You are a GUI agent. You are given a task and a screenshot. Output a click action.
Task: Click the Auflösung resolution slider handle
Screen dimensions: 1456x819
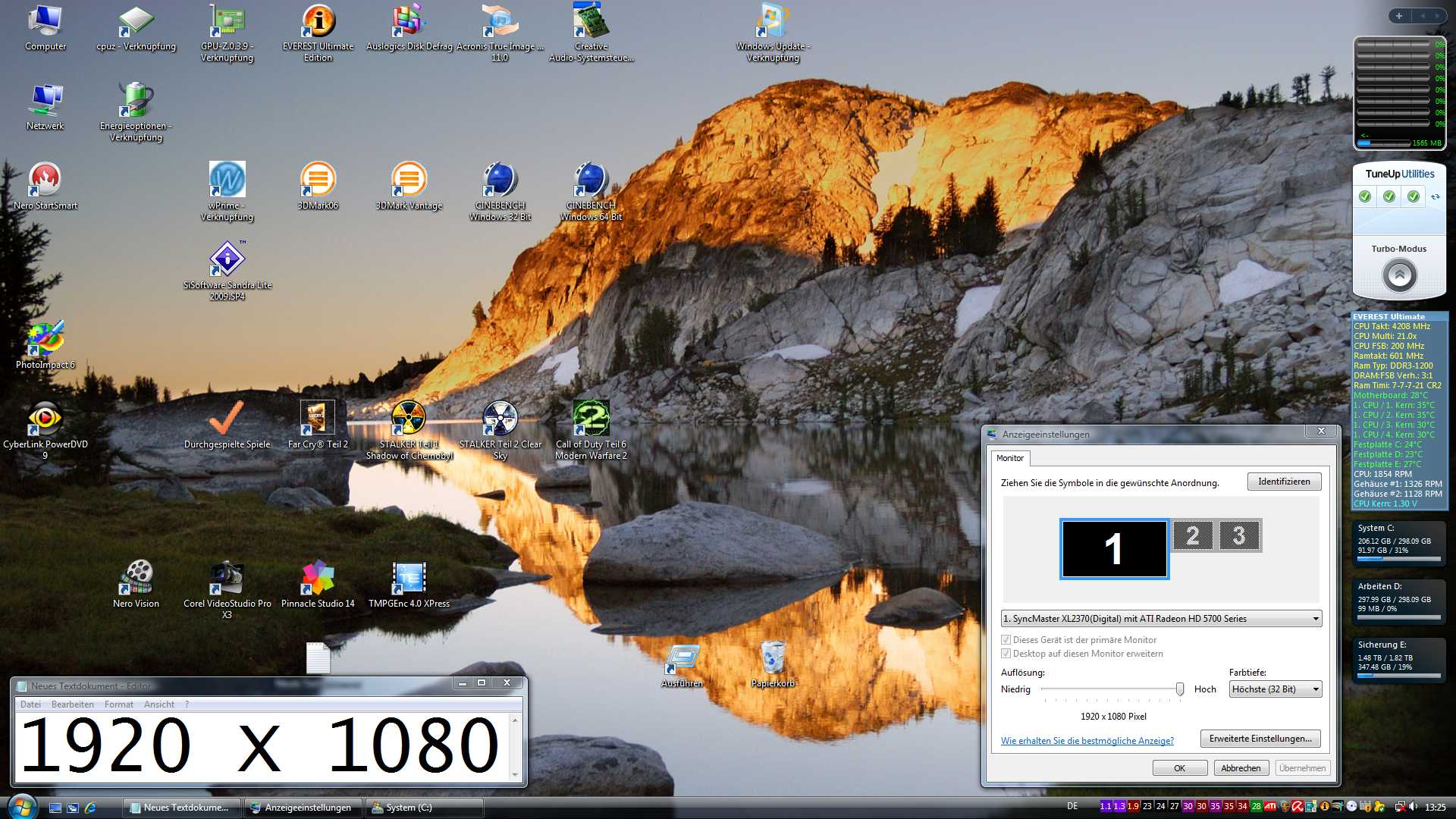(x=1179, y=689)
